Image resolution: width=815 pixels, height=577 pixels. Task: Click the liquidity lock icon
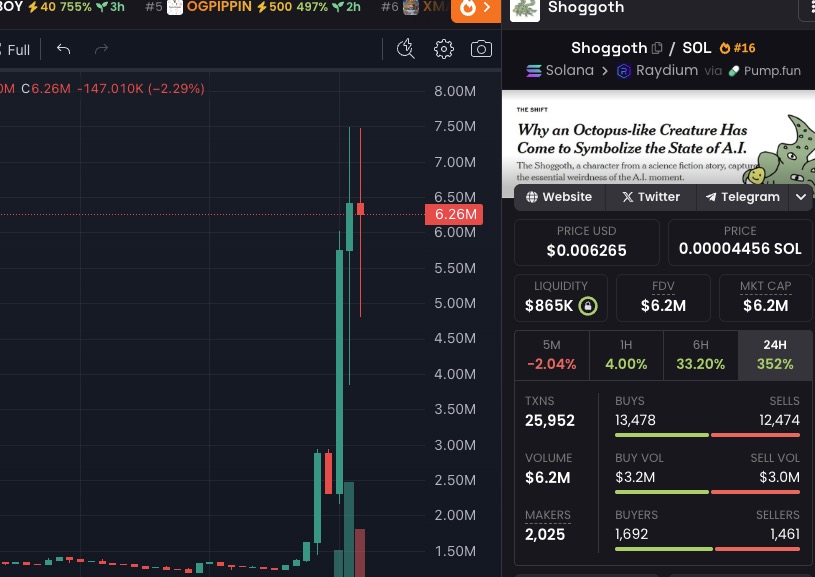click(588, 306)
